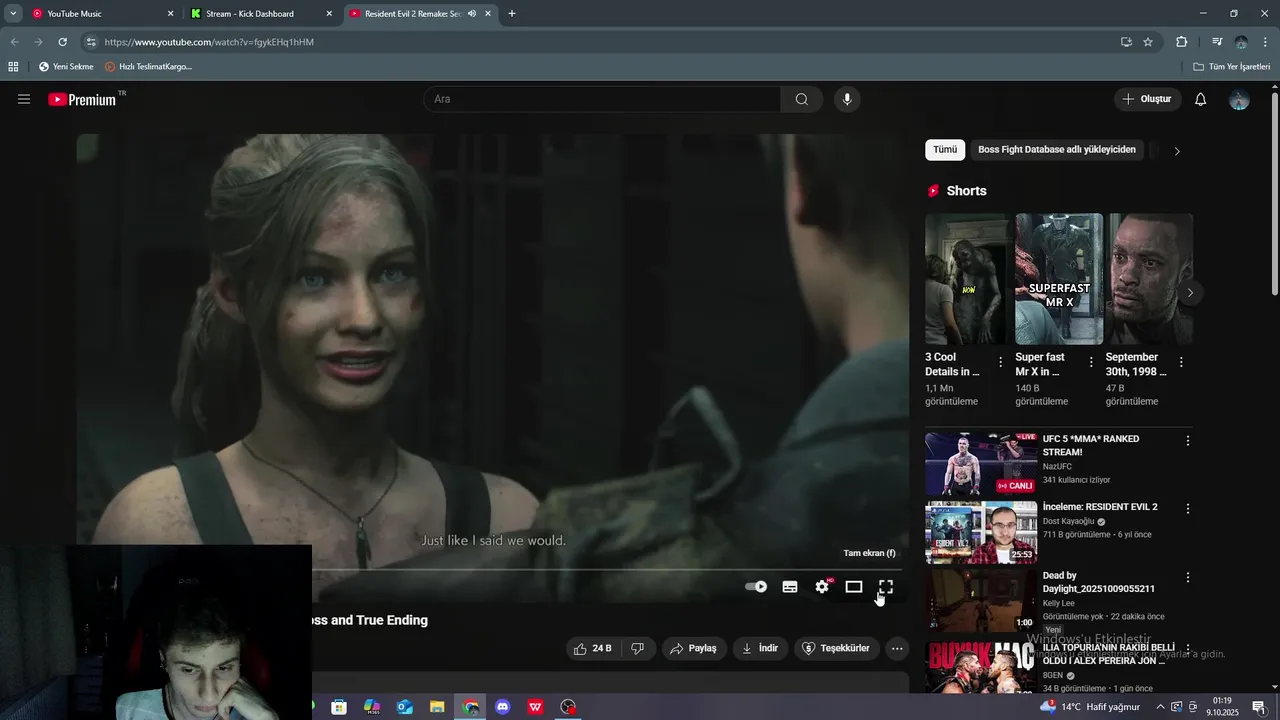Screen dimensions: 1280x720
Task: Open UFC 5 ranked stream thumbnail
Action: [981, 464]
